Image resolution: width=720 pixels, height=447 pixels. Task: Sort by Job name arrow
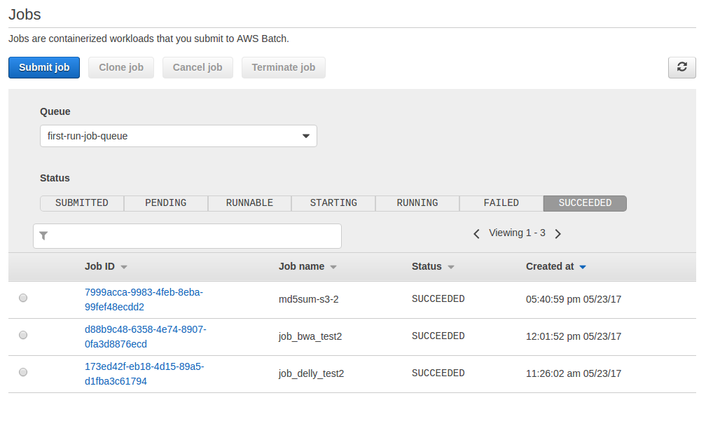(333, 267)
